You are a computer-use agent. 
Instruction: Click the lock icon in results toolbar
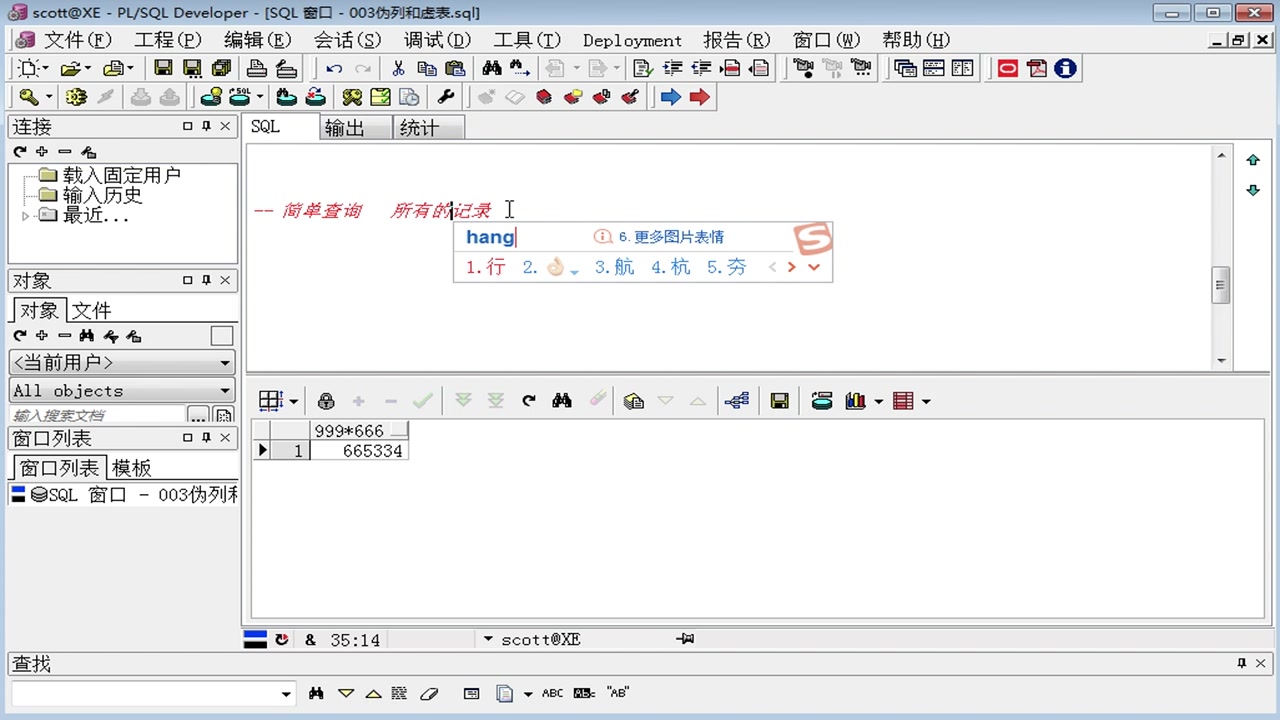326,401
